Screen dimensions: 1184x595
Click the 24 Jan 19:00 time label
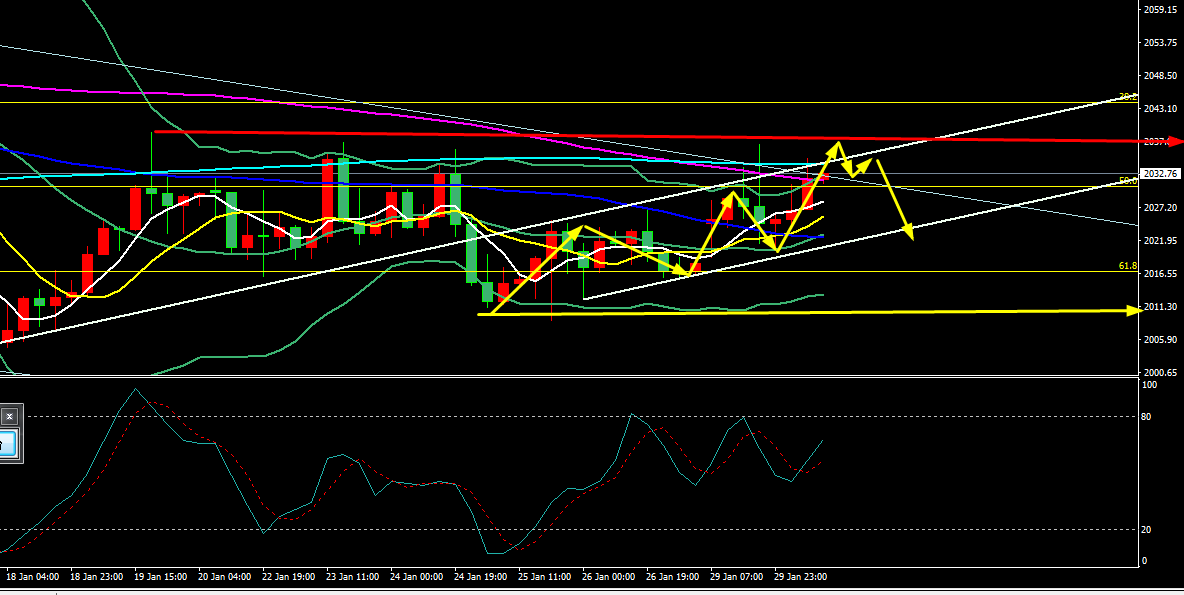(479, 577)
